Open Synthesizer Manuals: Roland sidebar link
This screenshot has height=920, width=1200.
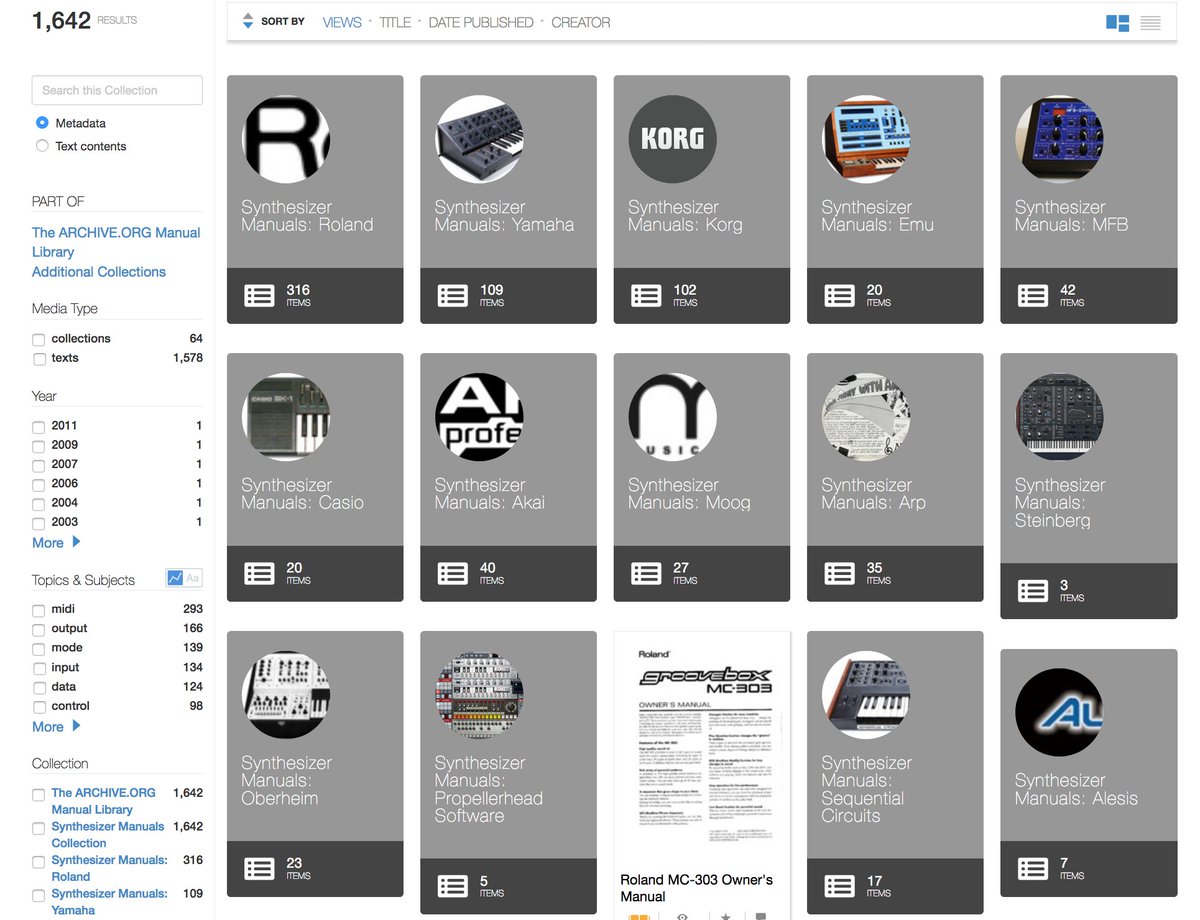pyautogui.click(x=109, y=868)
